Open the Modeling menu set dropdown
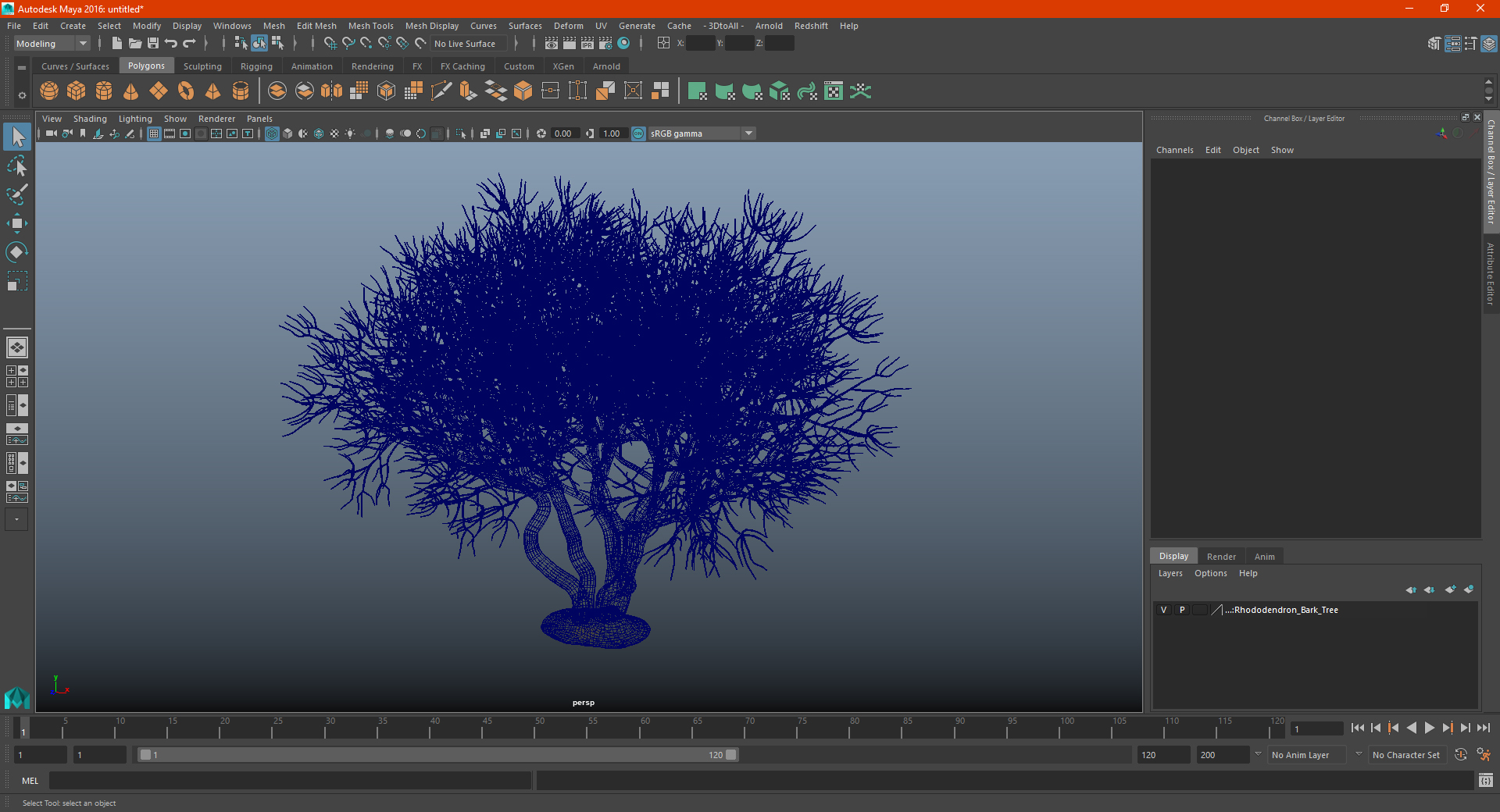 pyautogui.click(x=52, y=44)
